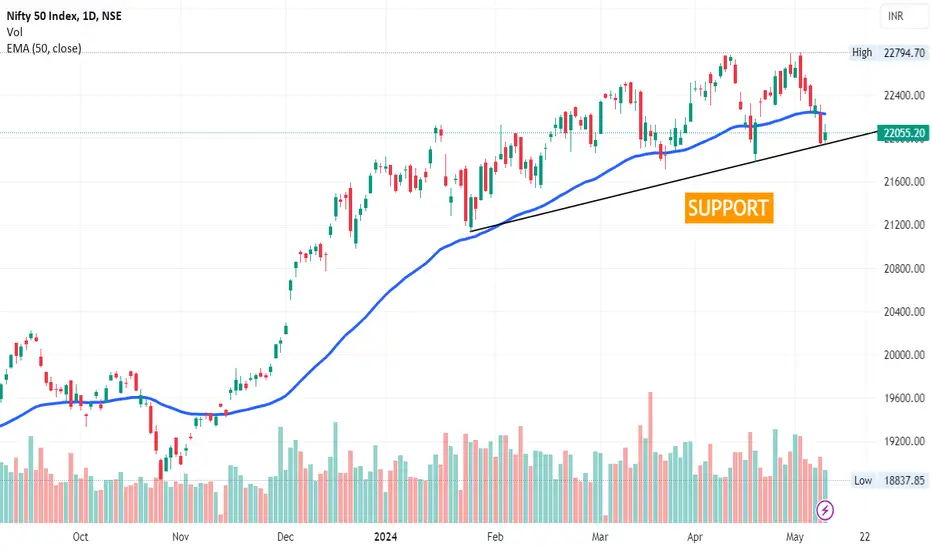Click the current price tag 22055.20
The height and width of the screenshot is (550, 932).
(903, 133)
